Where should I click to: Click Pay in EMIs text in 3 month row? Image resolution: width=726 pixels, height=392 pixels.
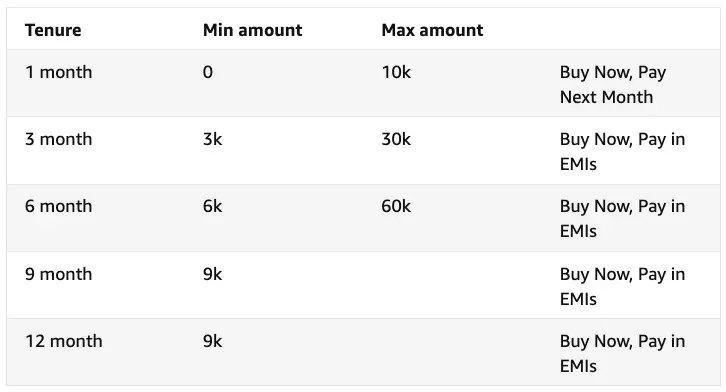click(622, 152)
